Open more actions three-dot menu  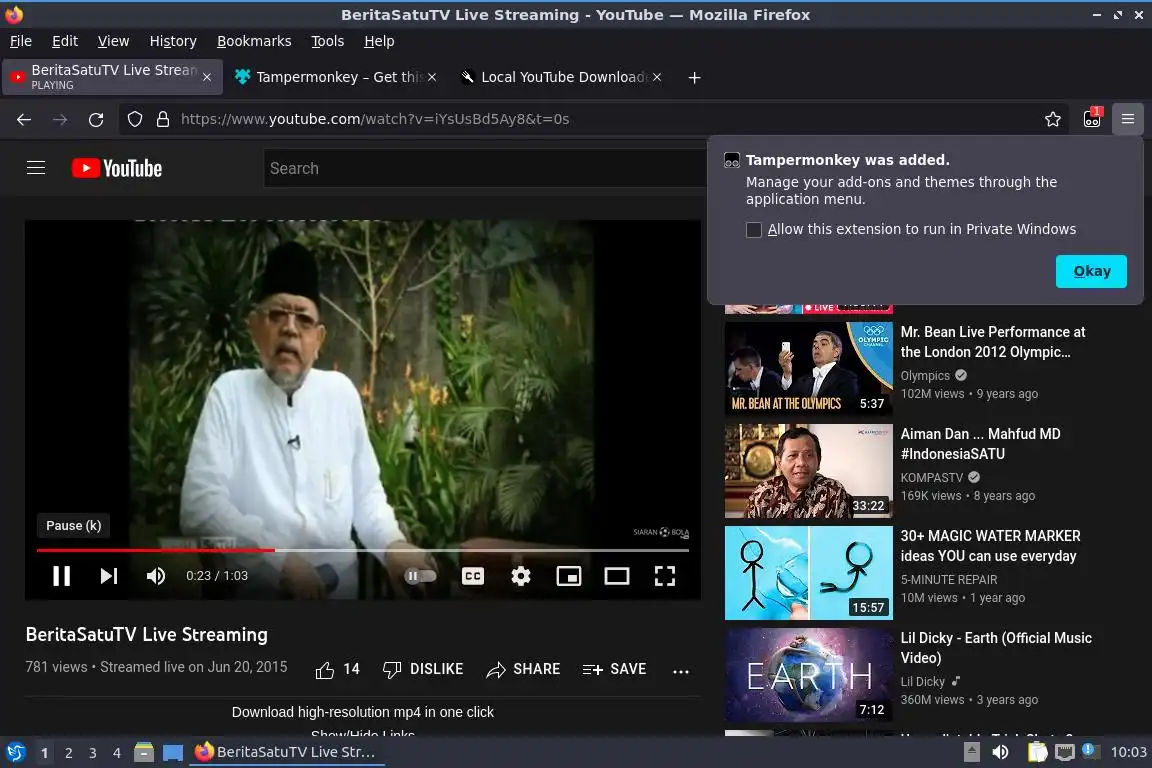pos(681,670)
